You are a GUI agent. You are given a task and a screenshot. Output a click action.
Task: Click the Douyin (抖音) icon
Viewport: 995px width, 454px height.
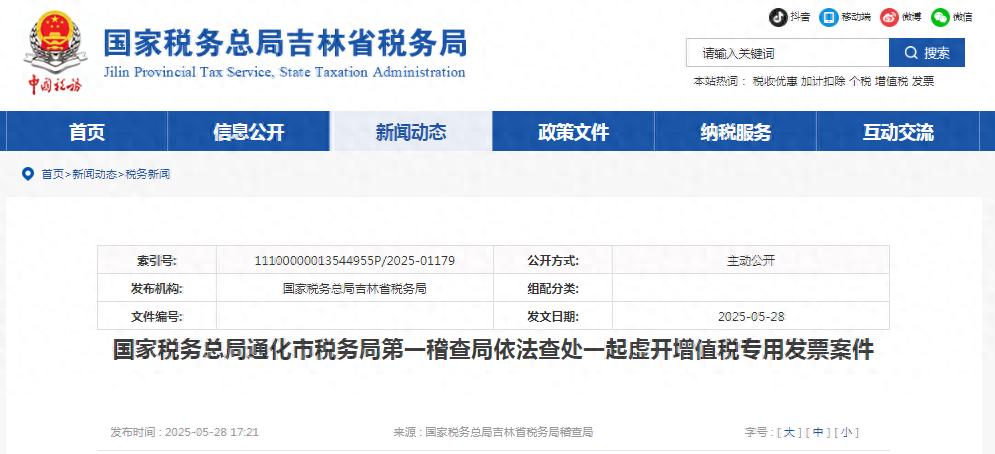pos(778,17)
